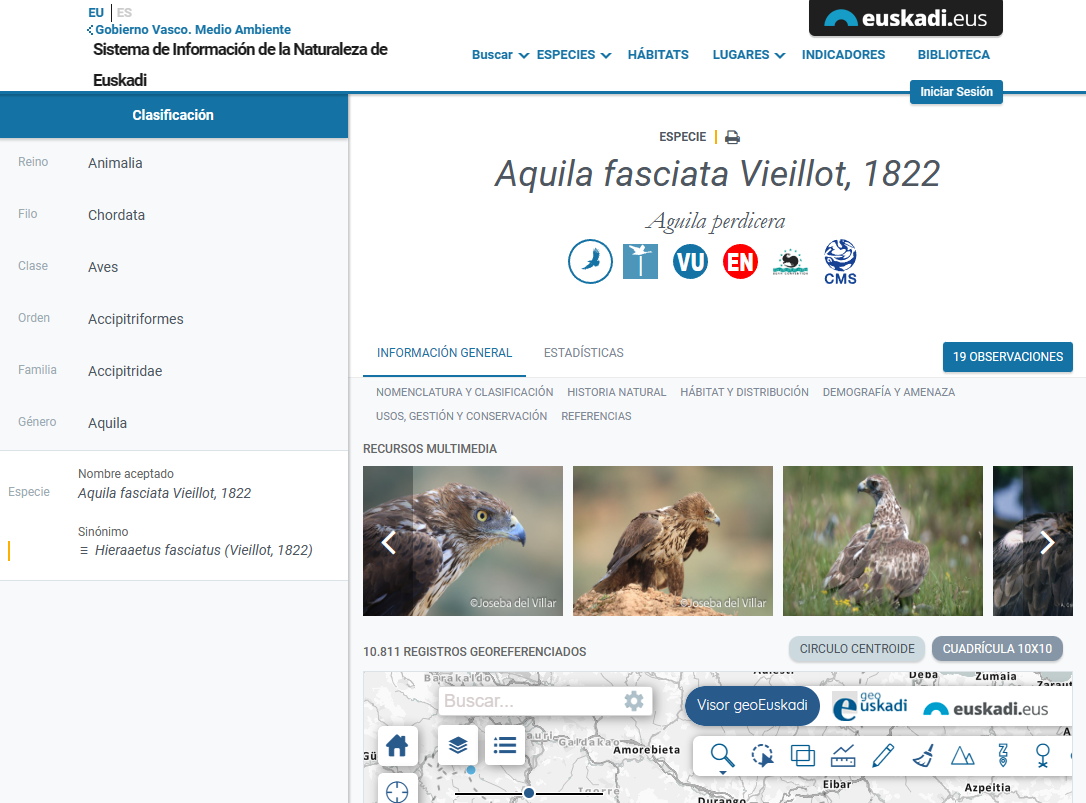Open the HÁBITATS menu item
Image resolution: width=1086 pixels, height=803 pixels.
tap(658, 55)
